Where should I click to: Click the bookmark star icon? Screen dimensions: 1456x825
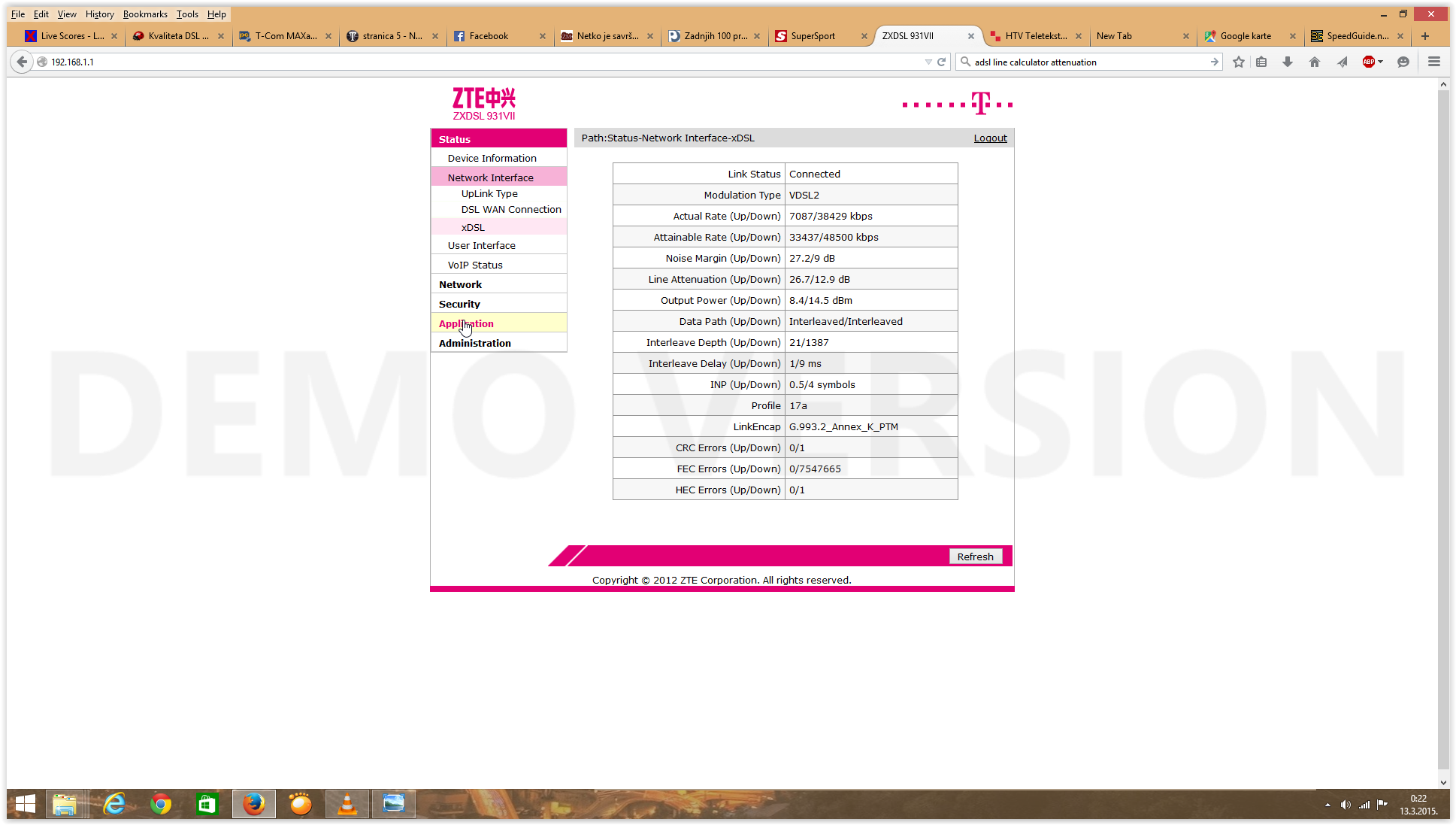[x=1239, y=62]
